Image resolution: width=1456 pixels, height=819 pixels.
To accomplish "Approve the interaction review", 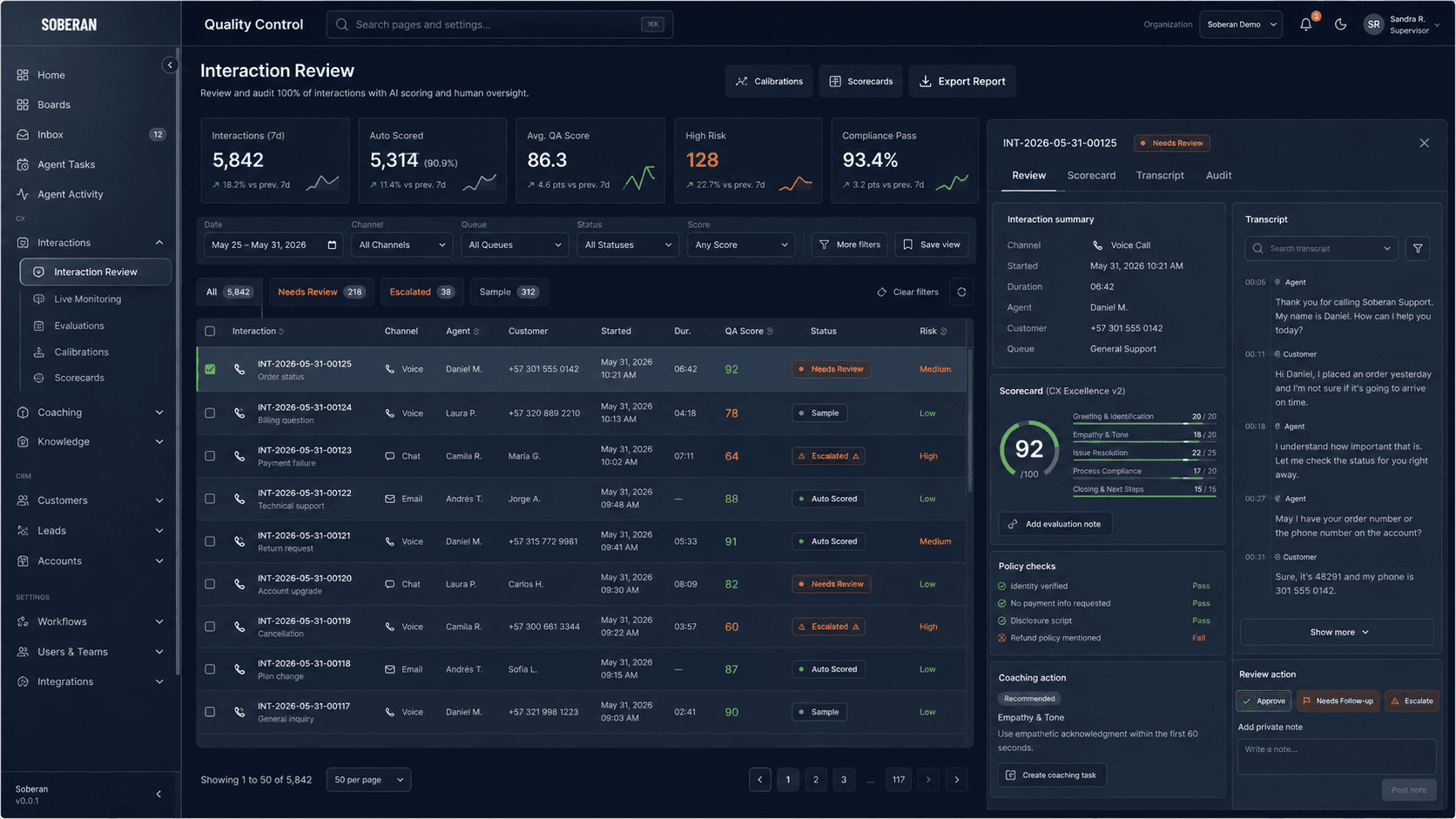I will coord(1264,701).
